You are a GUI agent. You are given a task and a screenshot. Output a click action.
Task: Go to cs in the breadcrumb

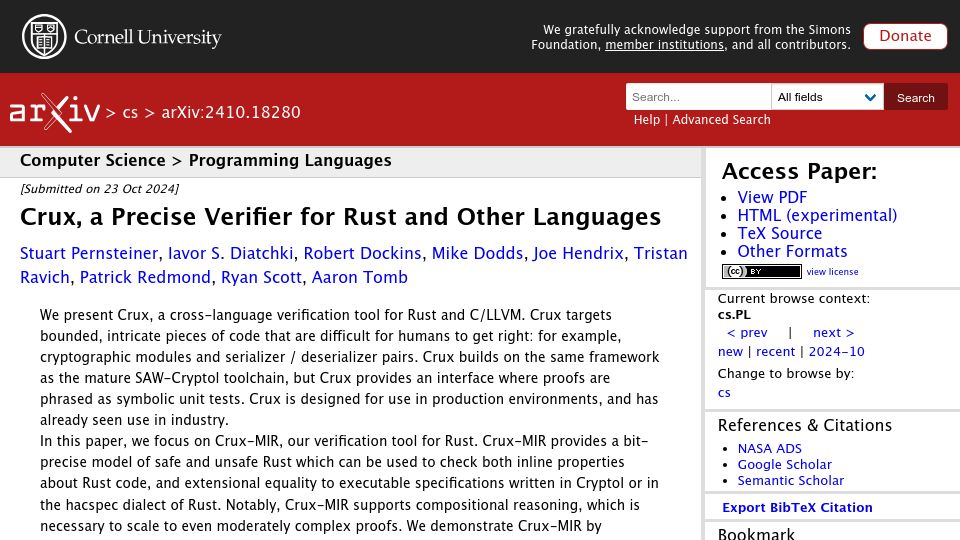click(x=130, y=113)
